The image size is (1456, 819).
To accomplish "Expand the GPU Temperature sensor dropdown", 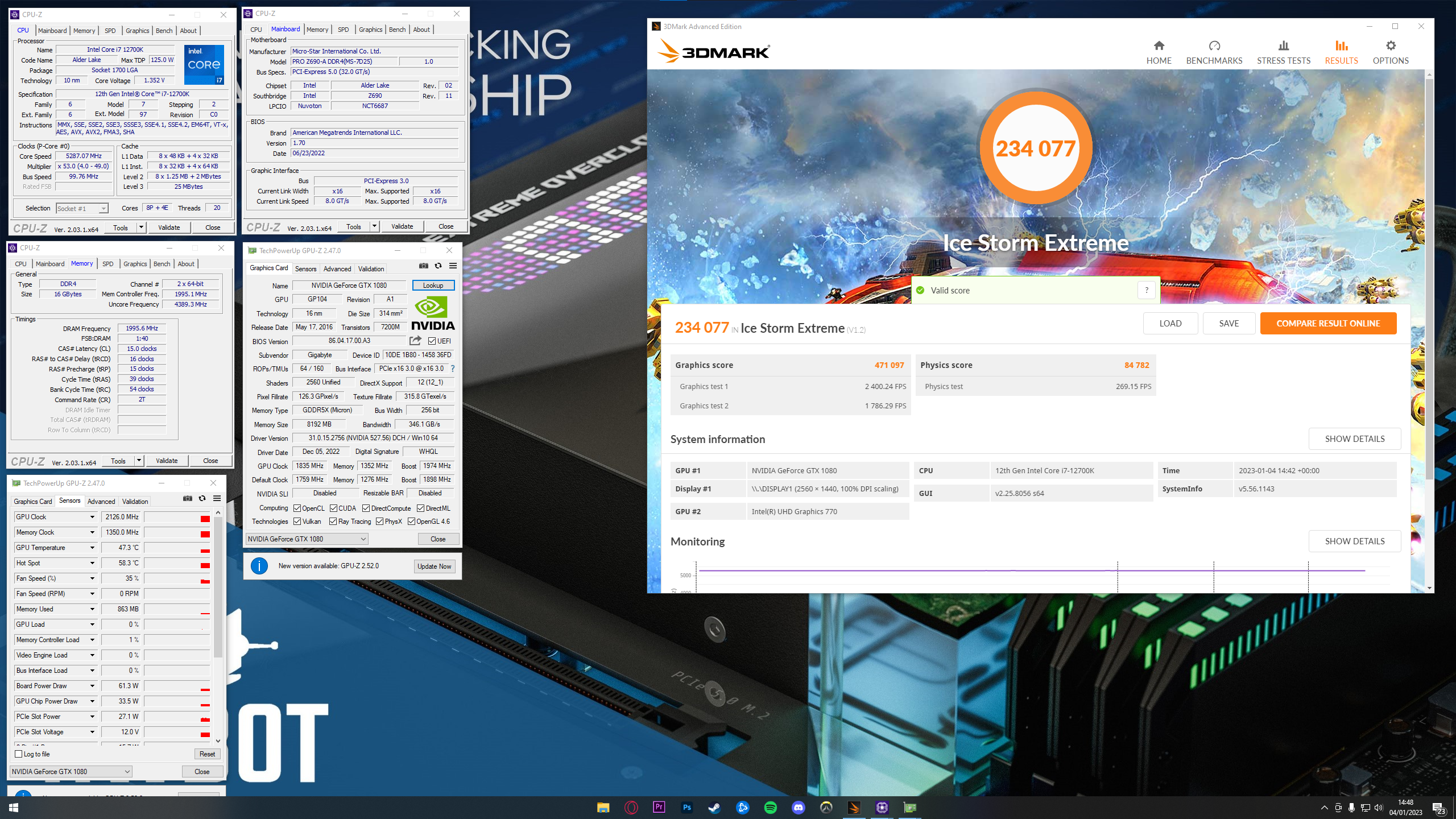I will coord(92,548).
